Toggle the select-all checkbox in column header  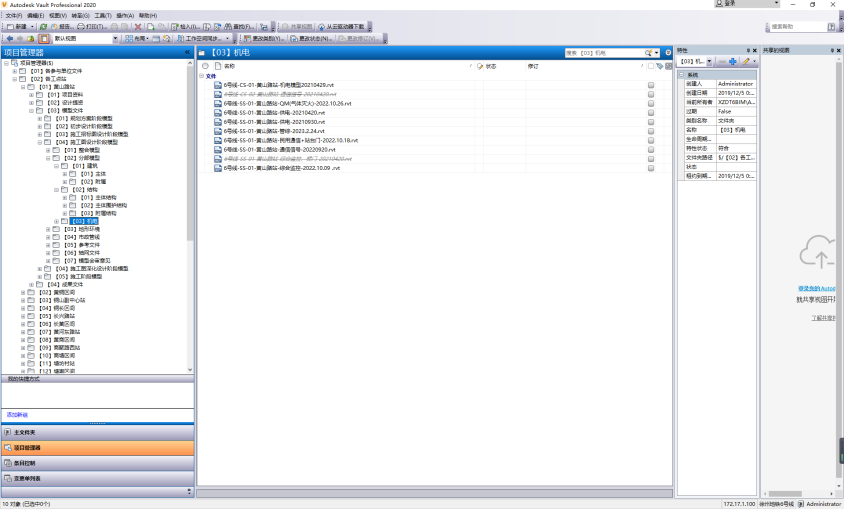click(x=651, y=66)
